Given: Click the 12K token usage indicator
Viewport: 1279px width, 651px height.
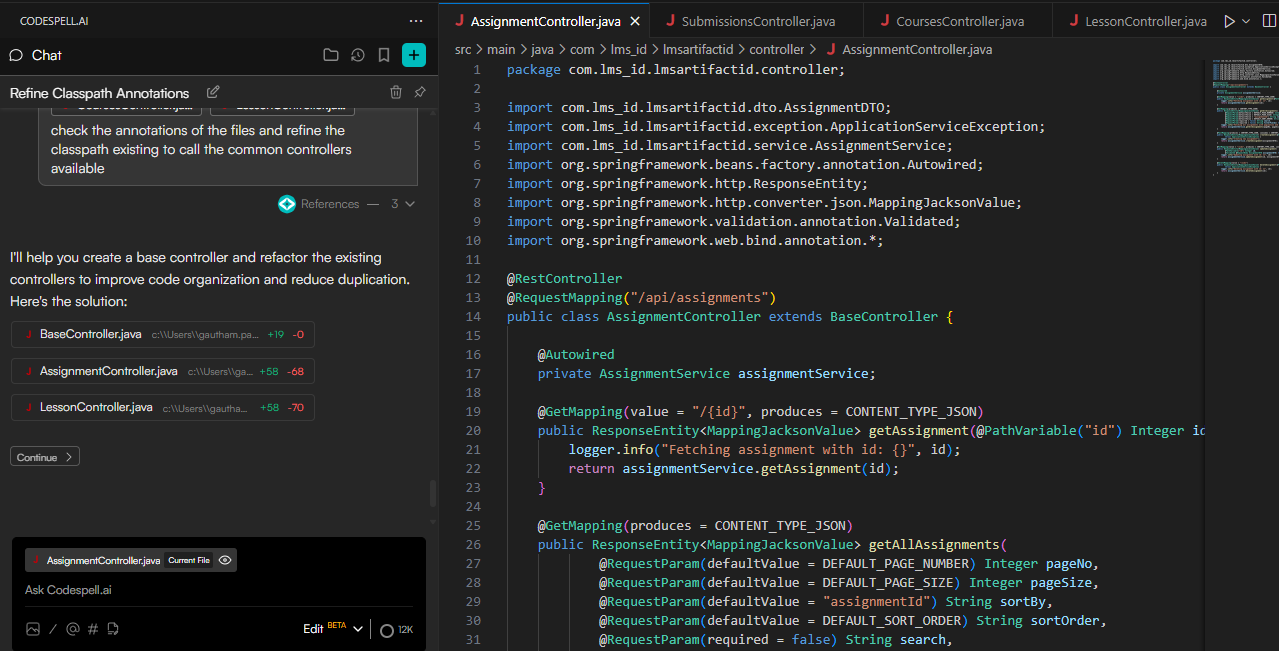Looking at the screenshot, I should 396,630.
